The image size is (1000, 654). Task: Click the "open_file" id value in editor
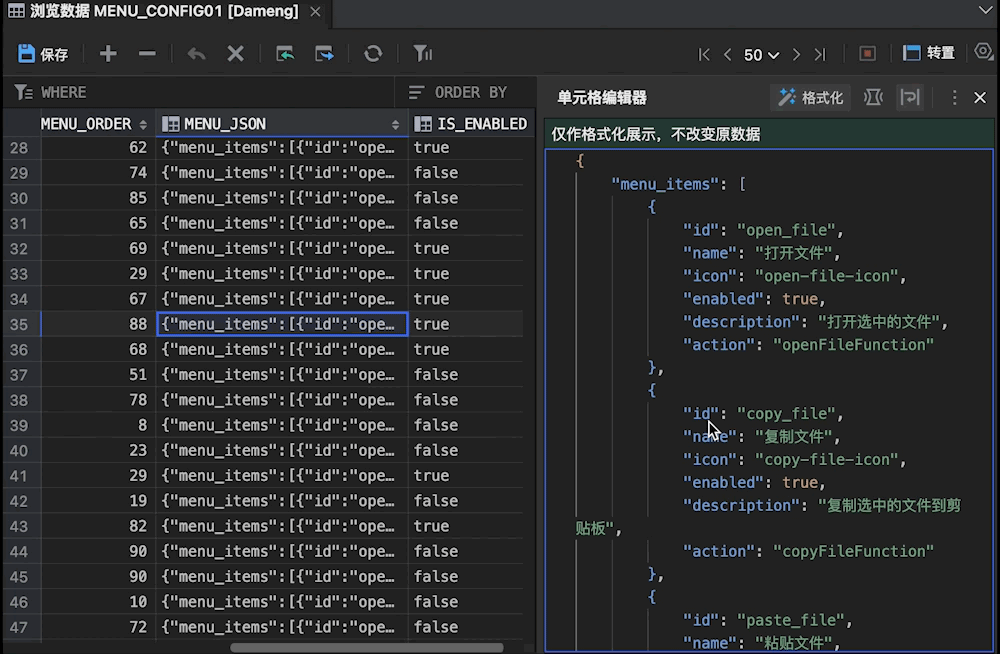786,230
